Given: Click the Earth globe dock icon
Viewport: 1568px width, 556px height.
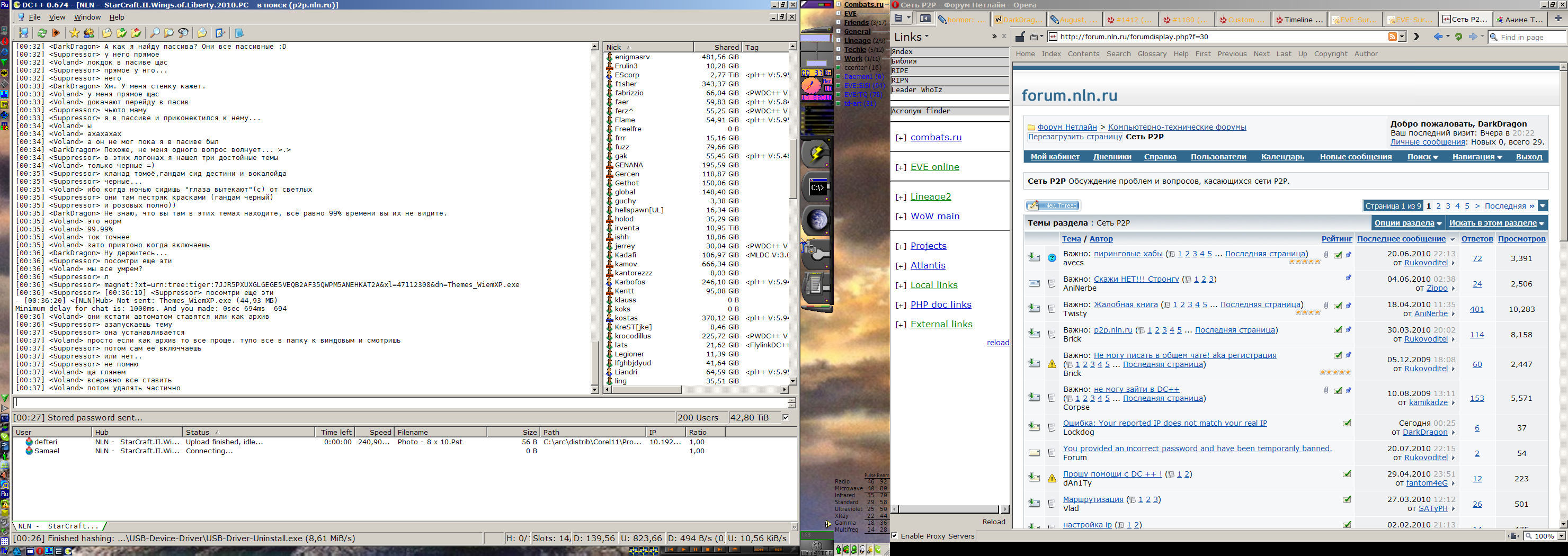Looking at the screenshot, I should [x=817, y=220].
